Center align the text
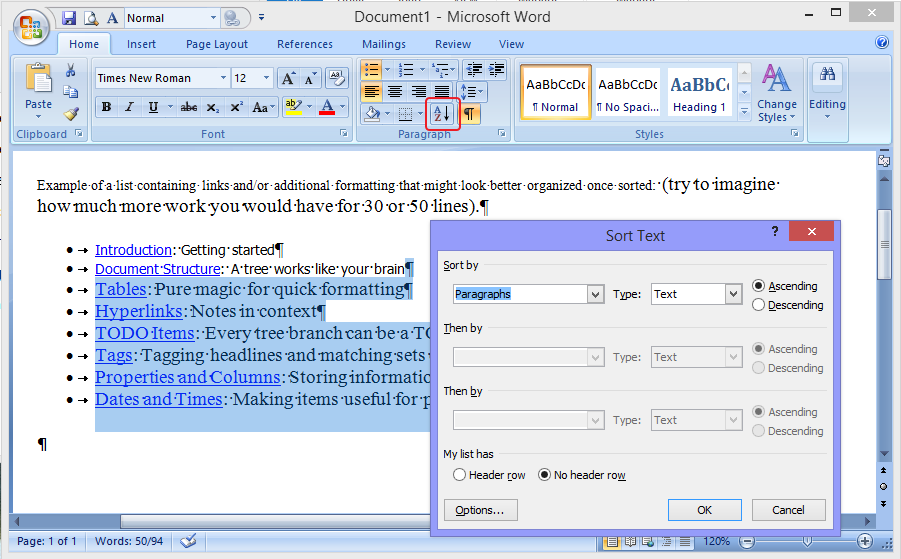The image size is (901, 559). (395, 91)
